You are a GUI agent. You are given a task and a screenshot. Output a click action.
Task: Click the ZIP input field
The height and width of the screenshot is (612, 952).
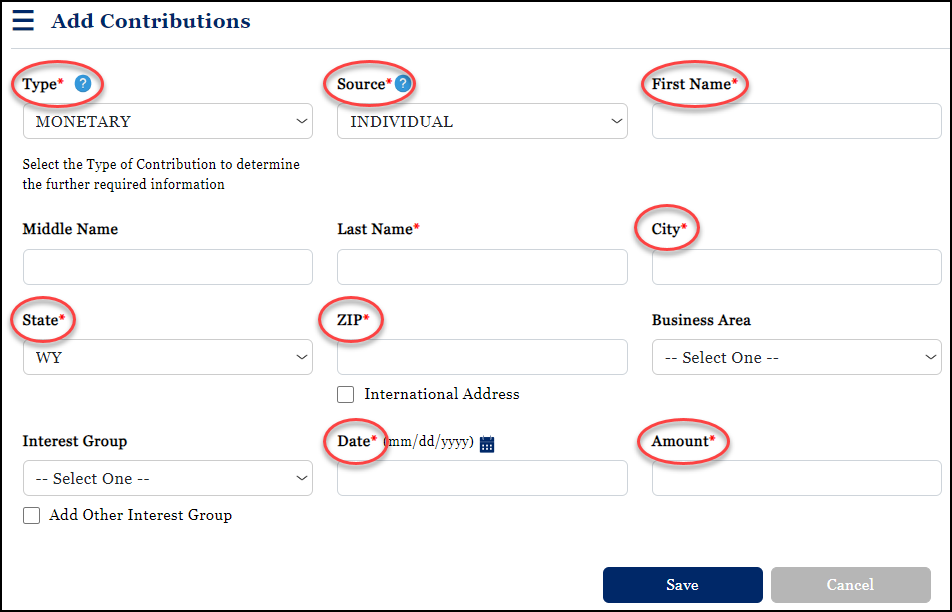482,357
